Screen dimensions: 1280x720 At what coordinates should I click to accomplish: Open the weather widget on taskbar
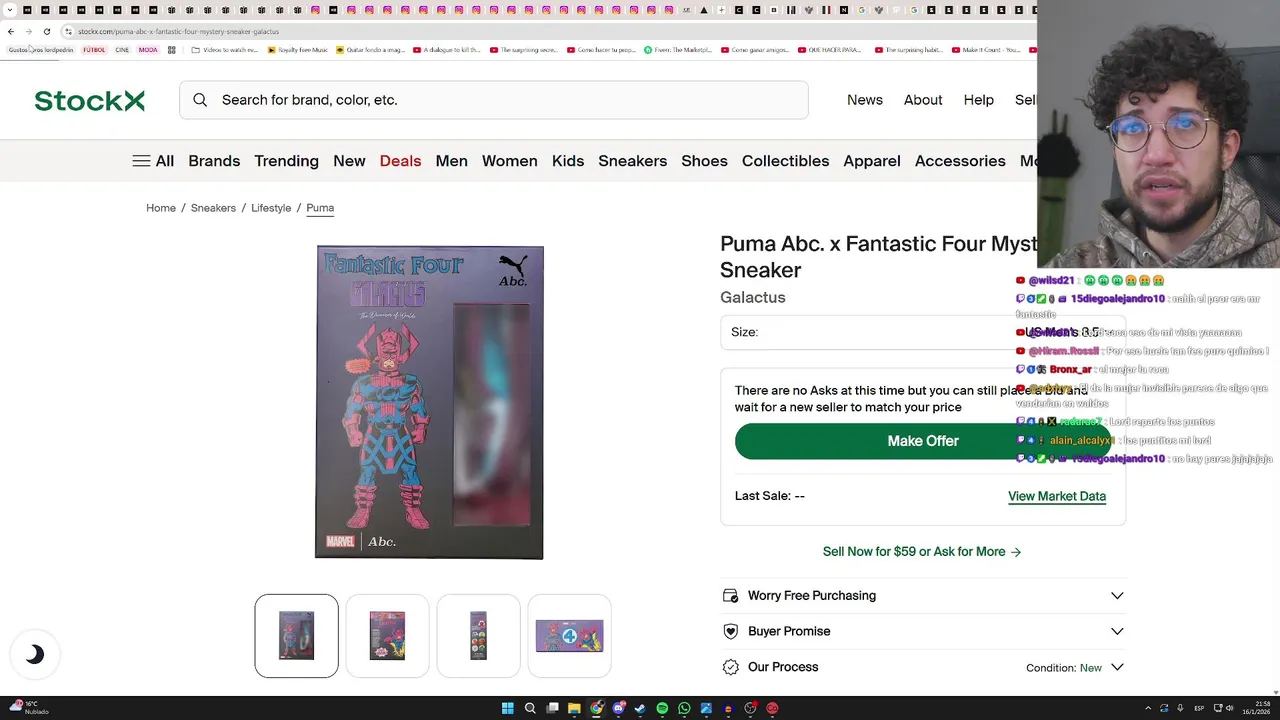pyautogui.click(x=28, y=708)
